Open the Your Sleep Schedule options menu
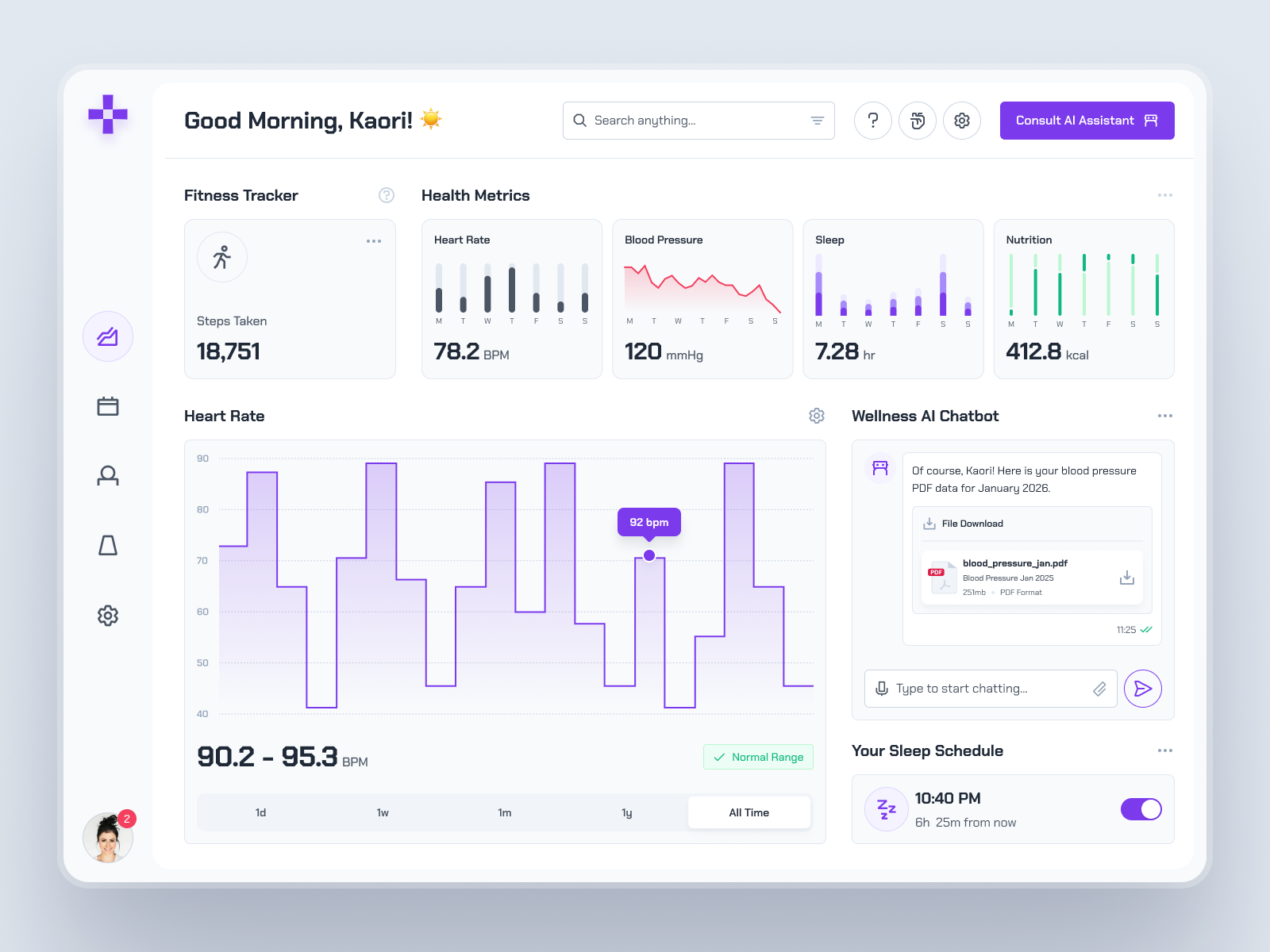This screenshot has height=952, width=1270. click(1165, 750)
